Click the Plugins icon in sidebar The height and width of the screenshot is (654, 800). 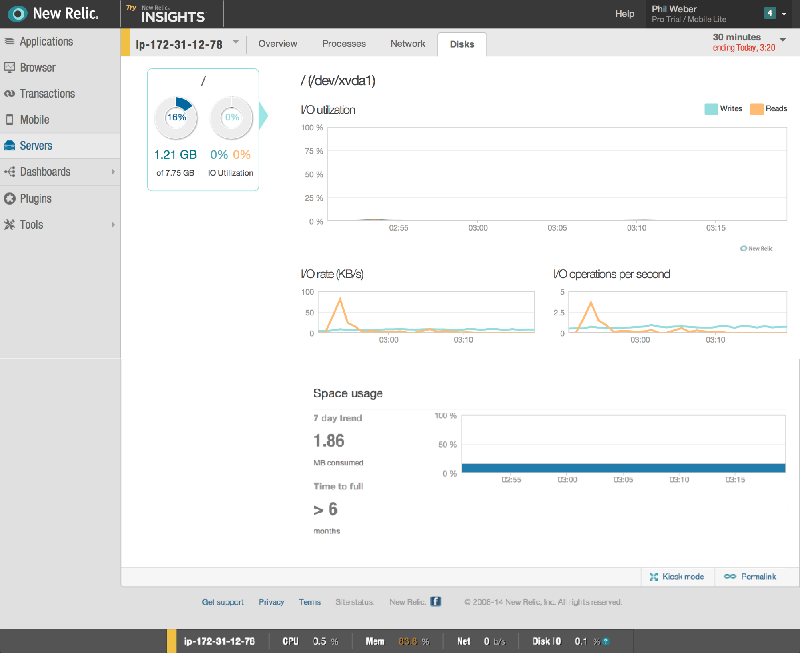pos(9,198)
